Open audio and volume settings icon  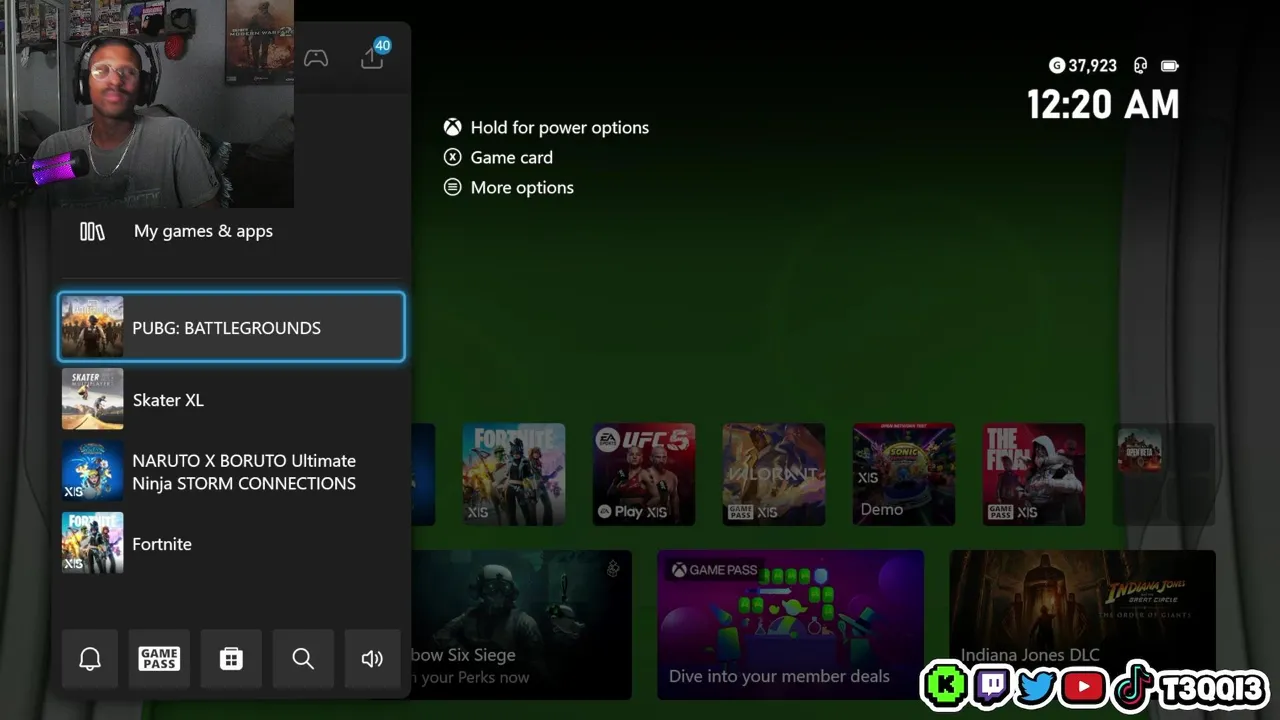pyautogui.click(x=372, y=658)
